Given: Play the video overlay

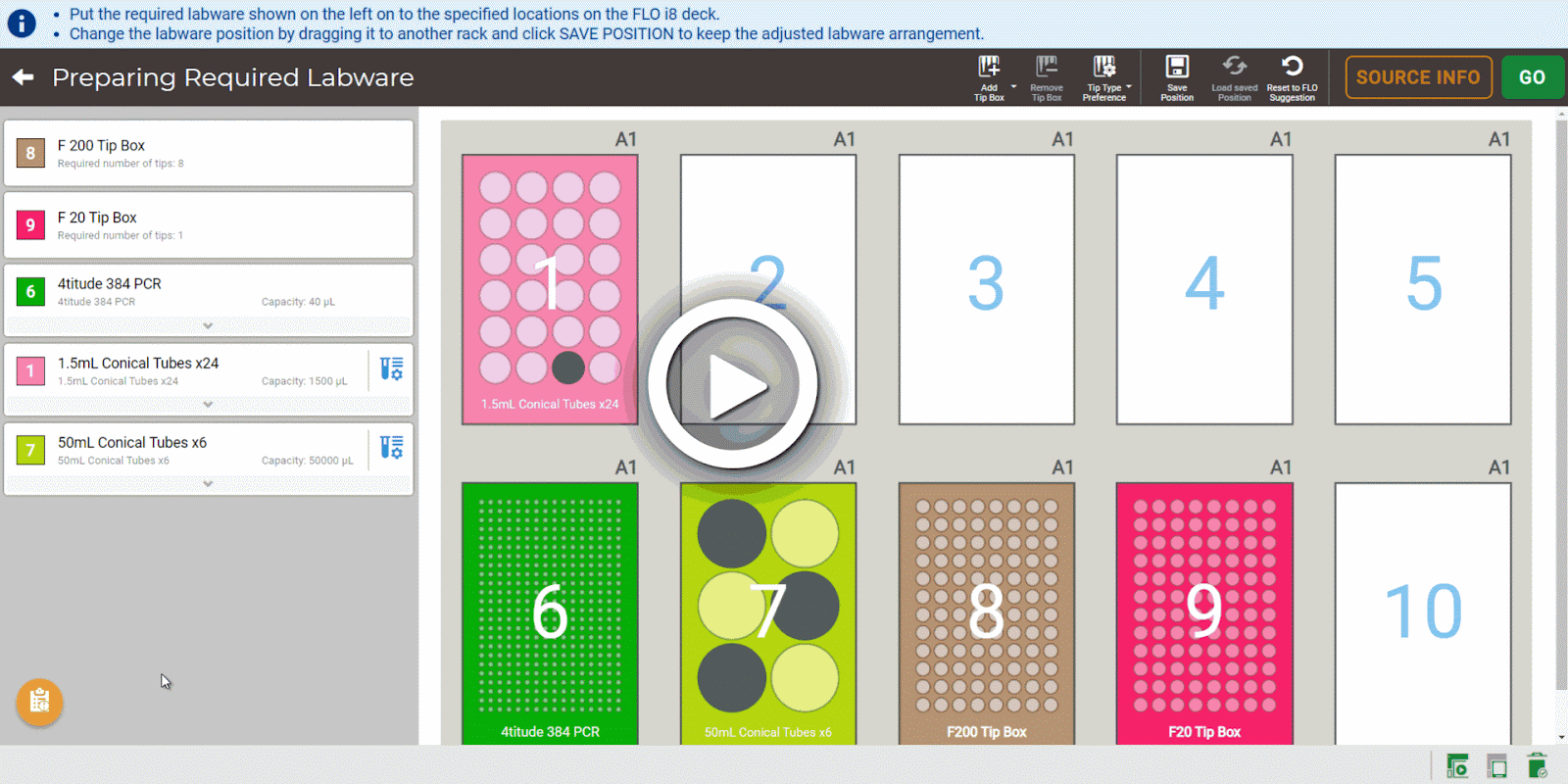Looking at the screenshot, I should (733, 384).
